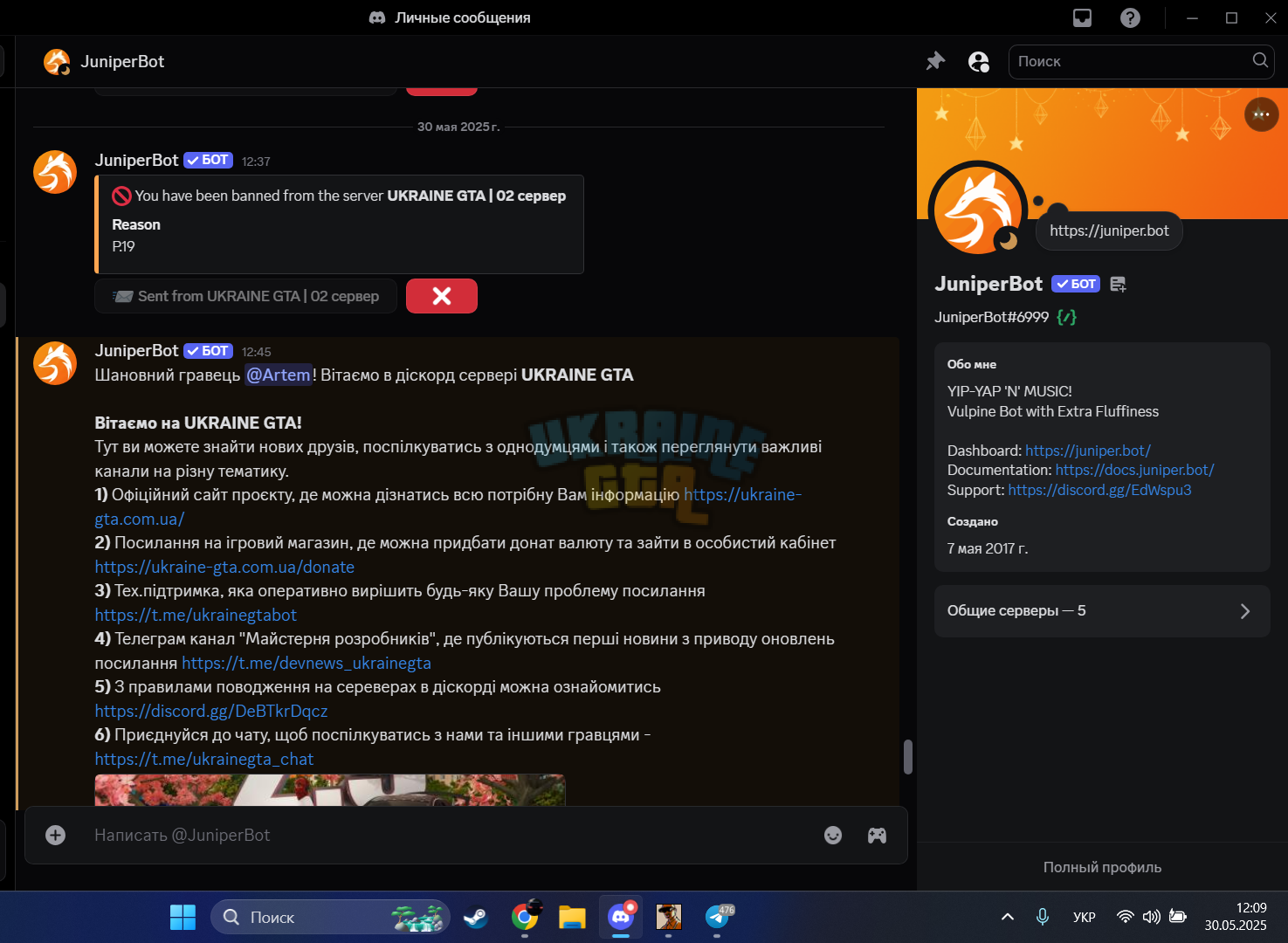The width and height of the screenshot is (1288, 943).
Task: Open the image attachment below the welcome message
Action: click(x=330, y=790)
